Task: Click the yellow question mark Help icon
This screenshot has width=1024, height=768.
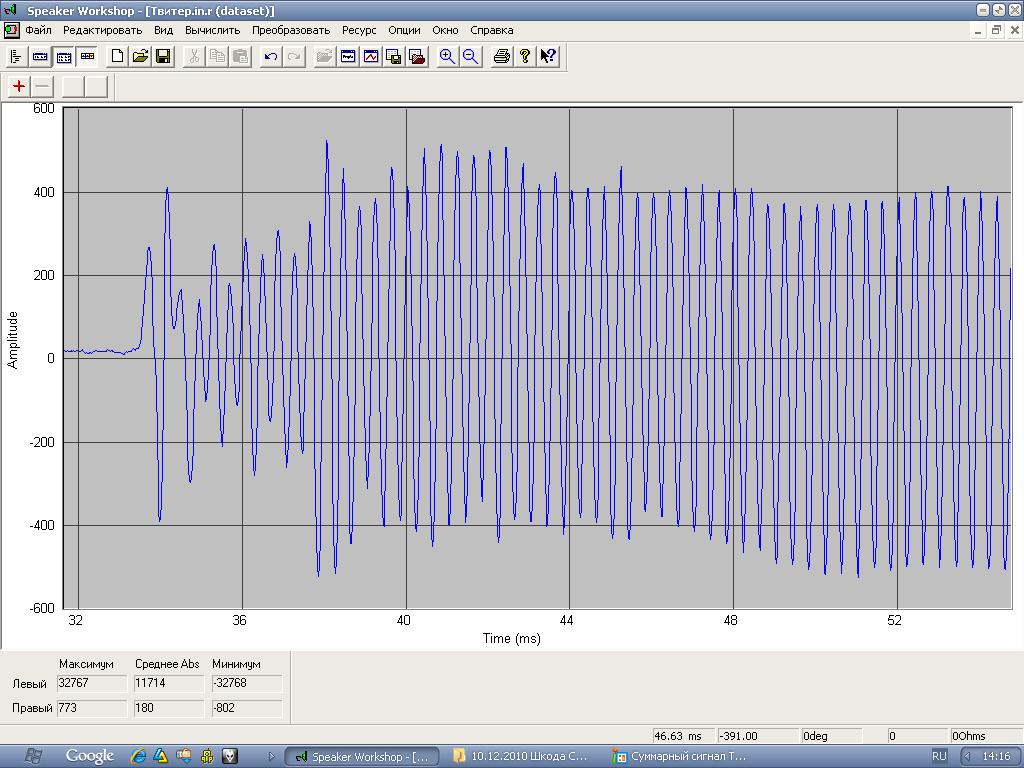Action: pos(525,56)
